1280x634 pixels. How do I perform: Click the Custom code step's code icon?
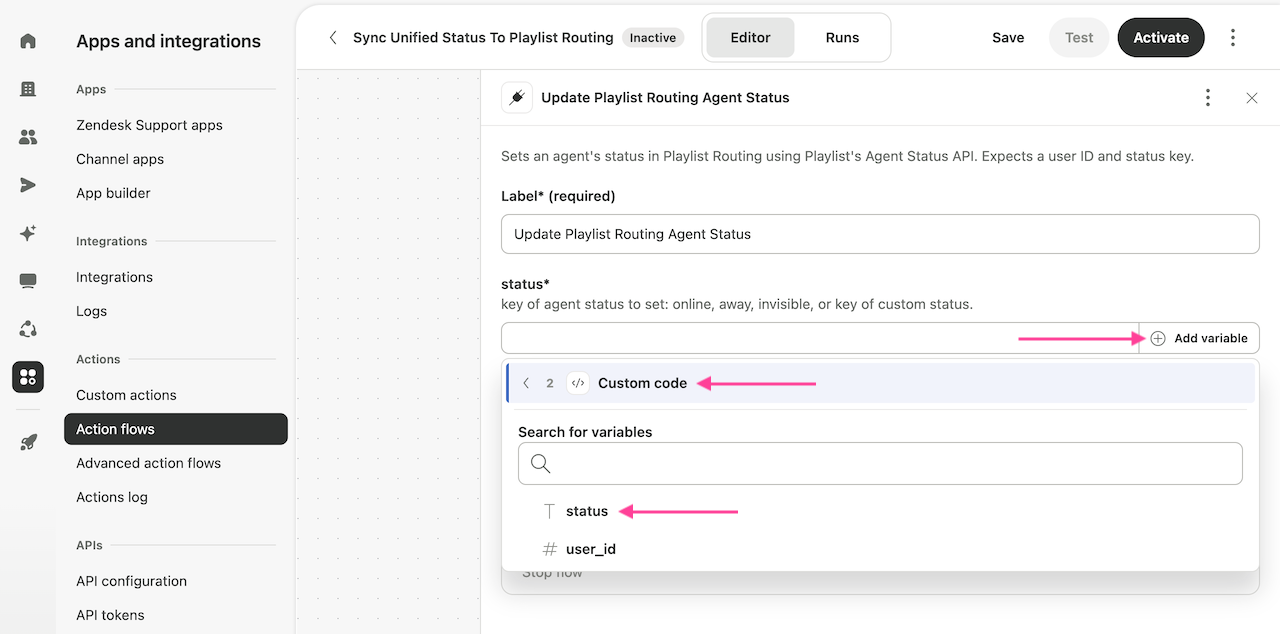tap(578, 383)
